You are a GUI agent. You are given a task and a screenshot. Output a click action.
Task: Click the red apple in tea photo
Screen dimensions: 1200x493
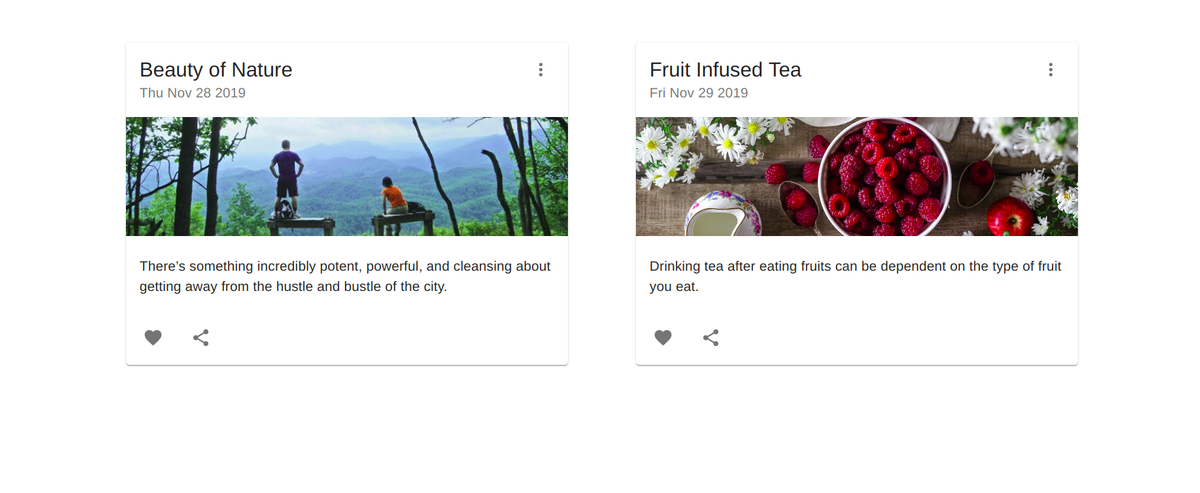[1010, 216]
